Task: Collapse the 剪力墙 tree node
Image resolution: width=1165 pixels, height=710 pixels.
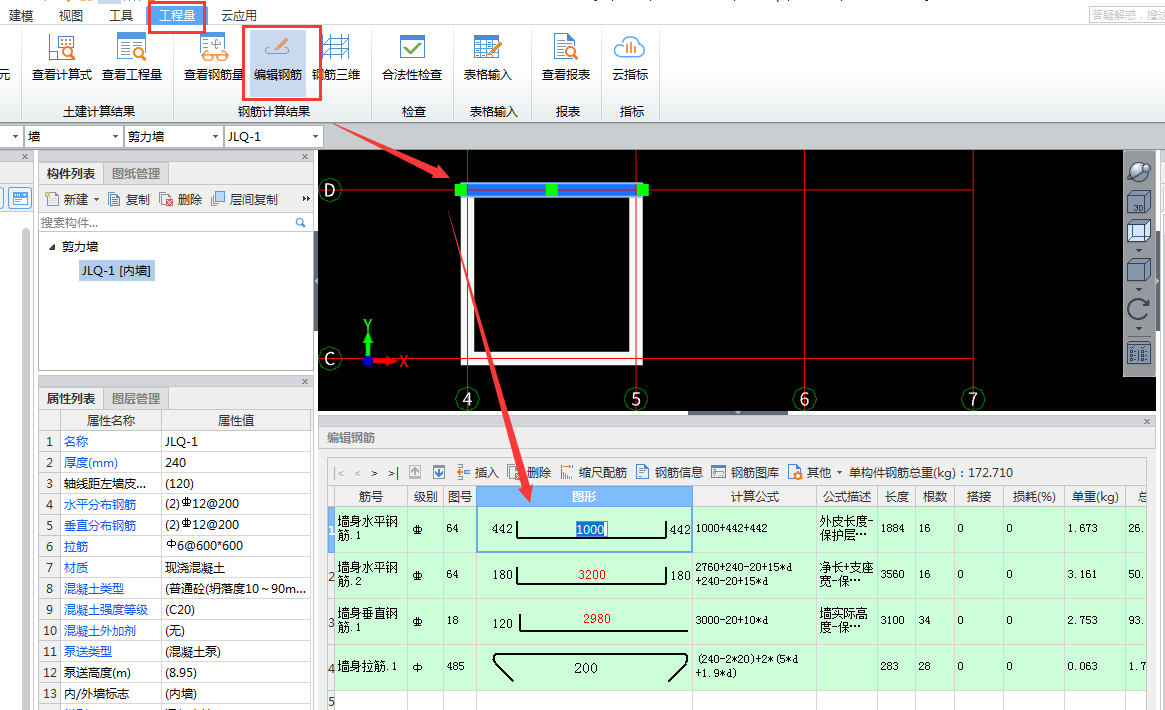Action: pyautogui.click(x=52, y=247)
